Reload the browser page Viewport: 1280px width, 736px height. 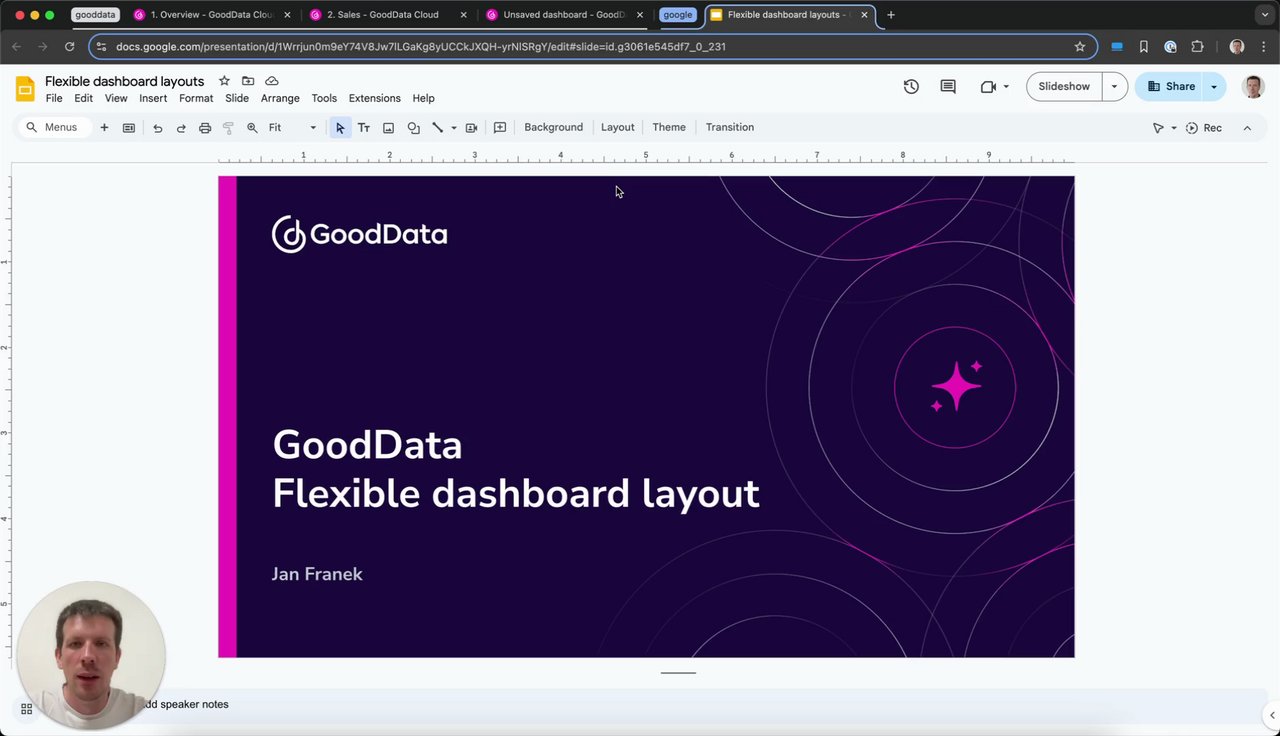click(69, 47)
